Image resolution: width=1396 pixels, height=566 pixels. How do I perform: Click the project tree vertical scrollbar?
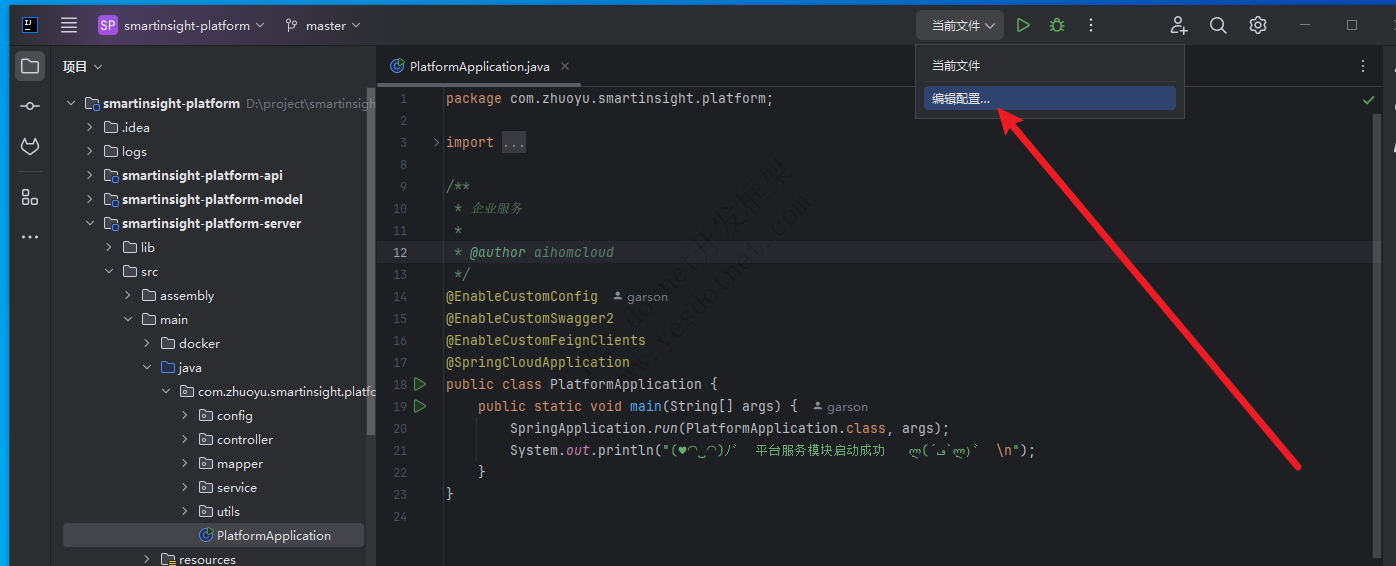371,260
